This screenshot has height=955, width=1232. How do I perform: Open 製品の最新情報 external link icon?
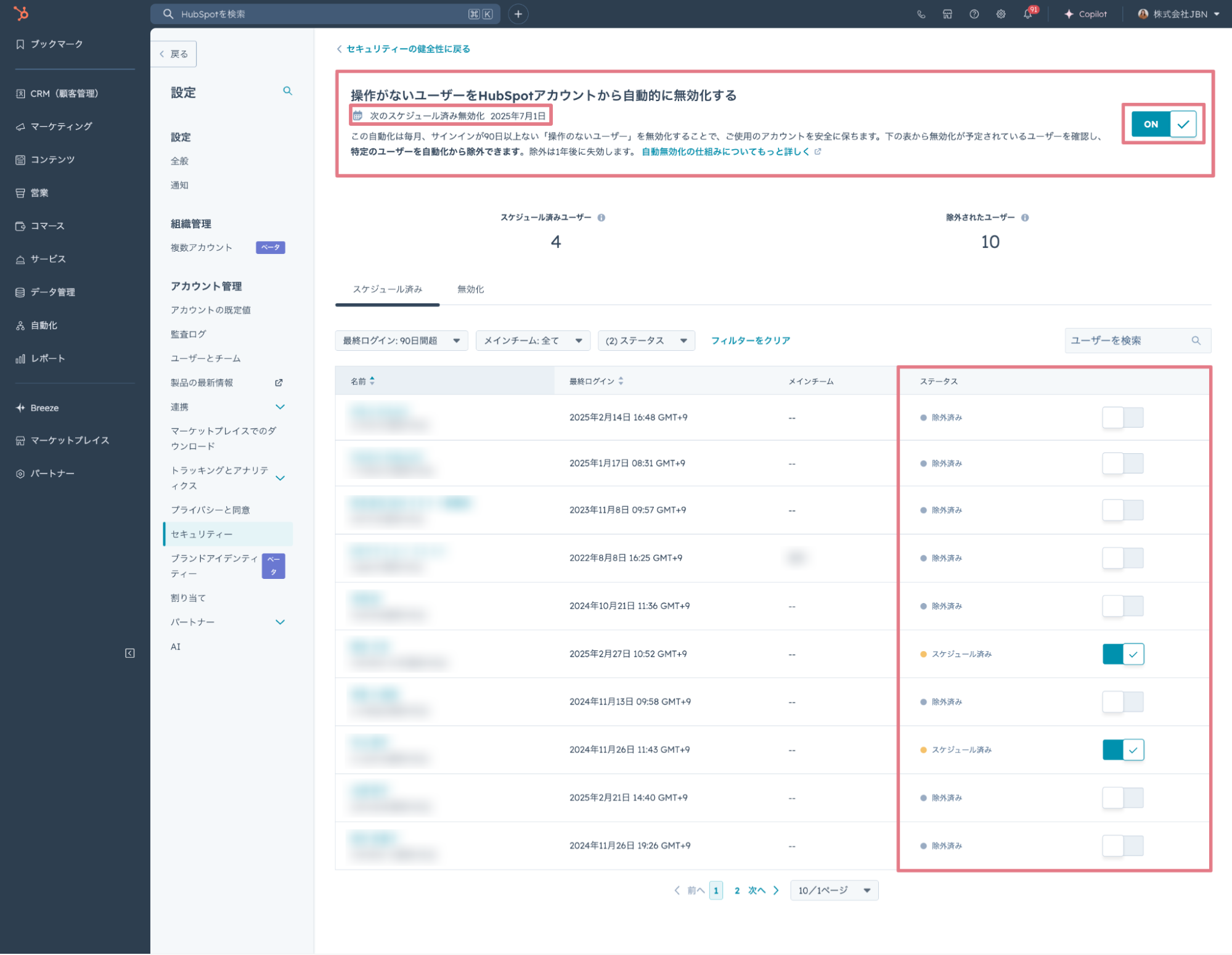(x=279, y=383)
